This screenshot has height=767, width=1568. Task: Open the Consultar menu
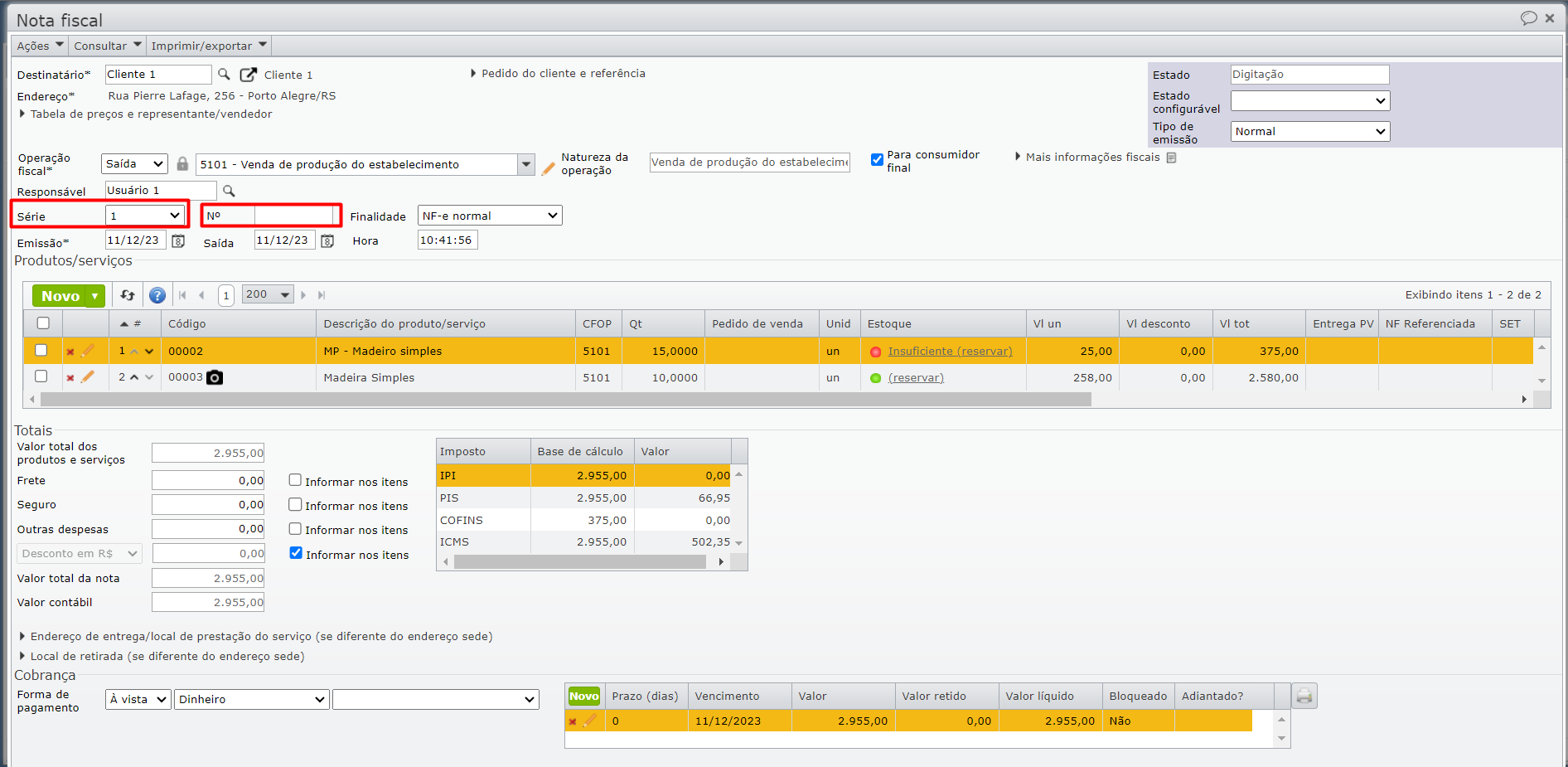(x=108, y=46)
